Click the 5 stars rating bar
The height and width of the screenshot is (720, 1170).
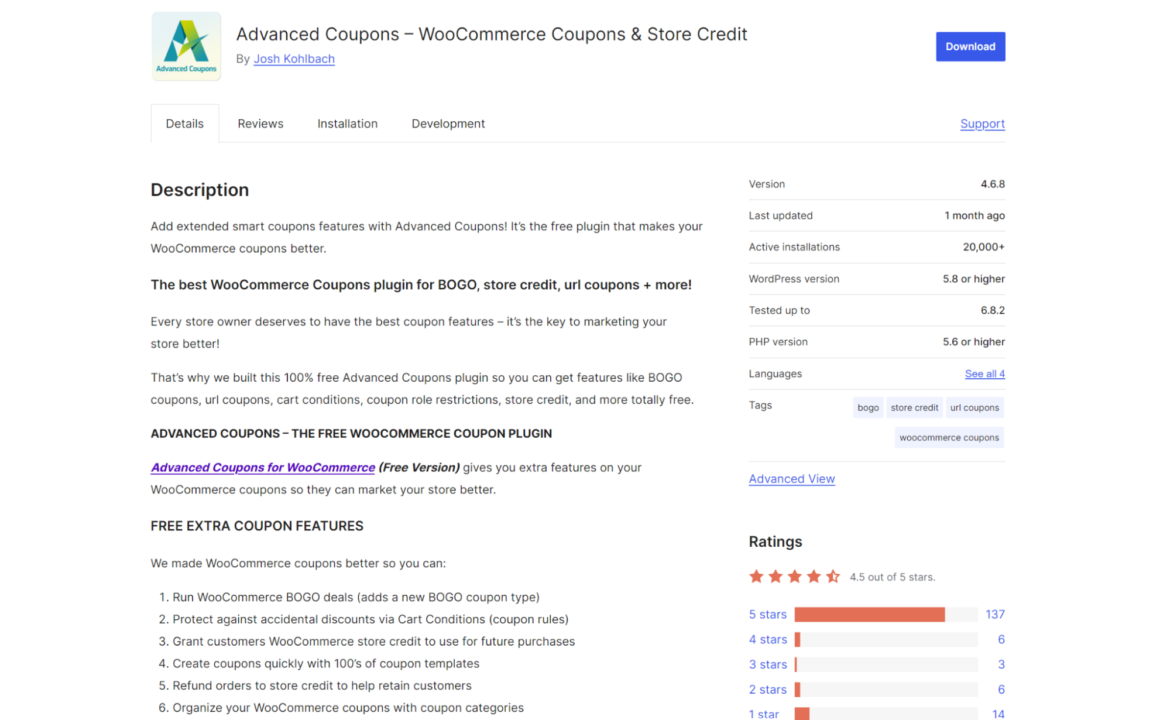(885, 614)
